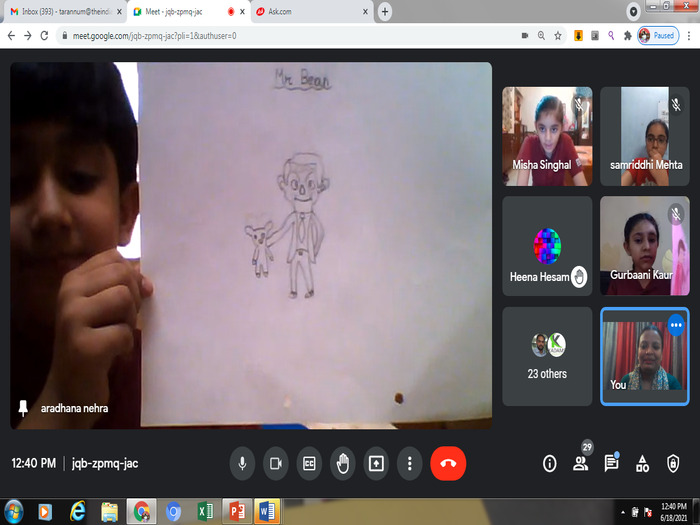Mute the microphone in Meet controls

242,463
